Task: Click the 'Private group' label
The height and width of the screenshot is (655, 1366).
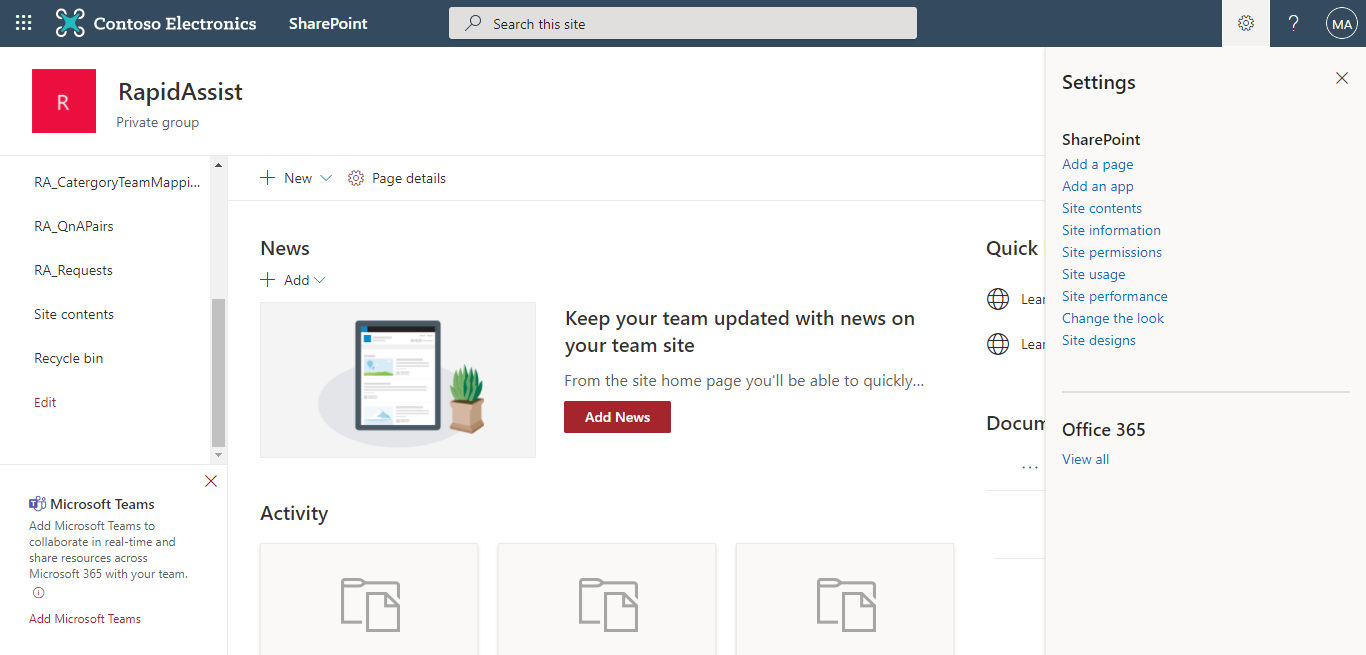Action: (x=157, y=122)
